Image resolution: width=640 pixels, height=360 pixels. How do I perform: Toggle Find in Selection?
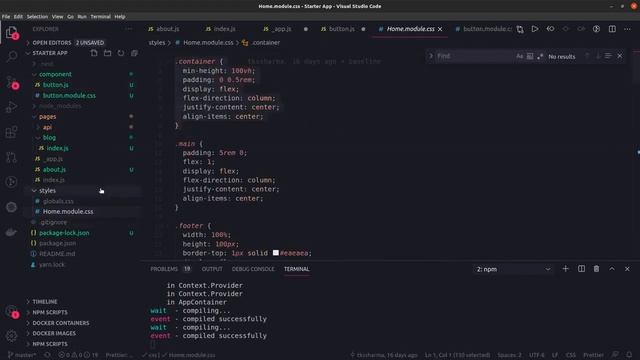[x=608, y=56]
